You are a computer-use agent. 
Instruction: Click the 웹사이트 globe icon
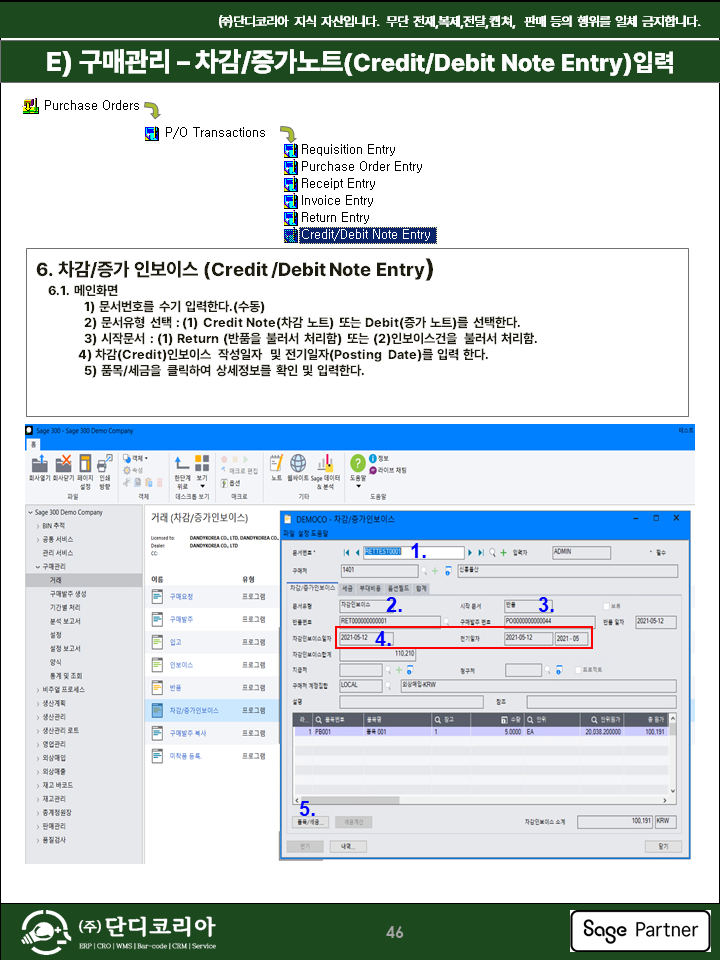click(x=298, y=463)
